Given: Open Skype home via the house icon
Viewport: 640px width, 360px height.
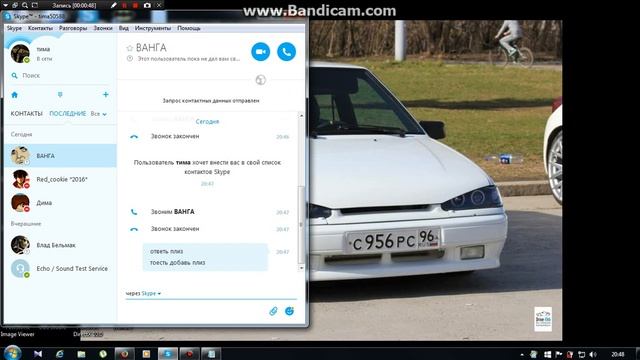Looking at the screenshot, I should [x=15, y=95].
